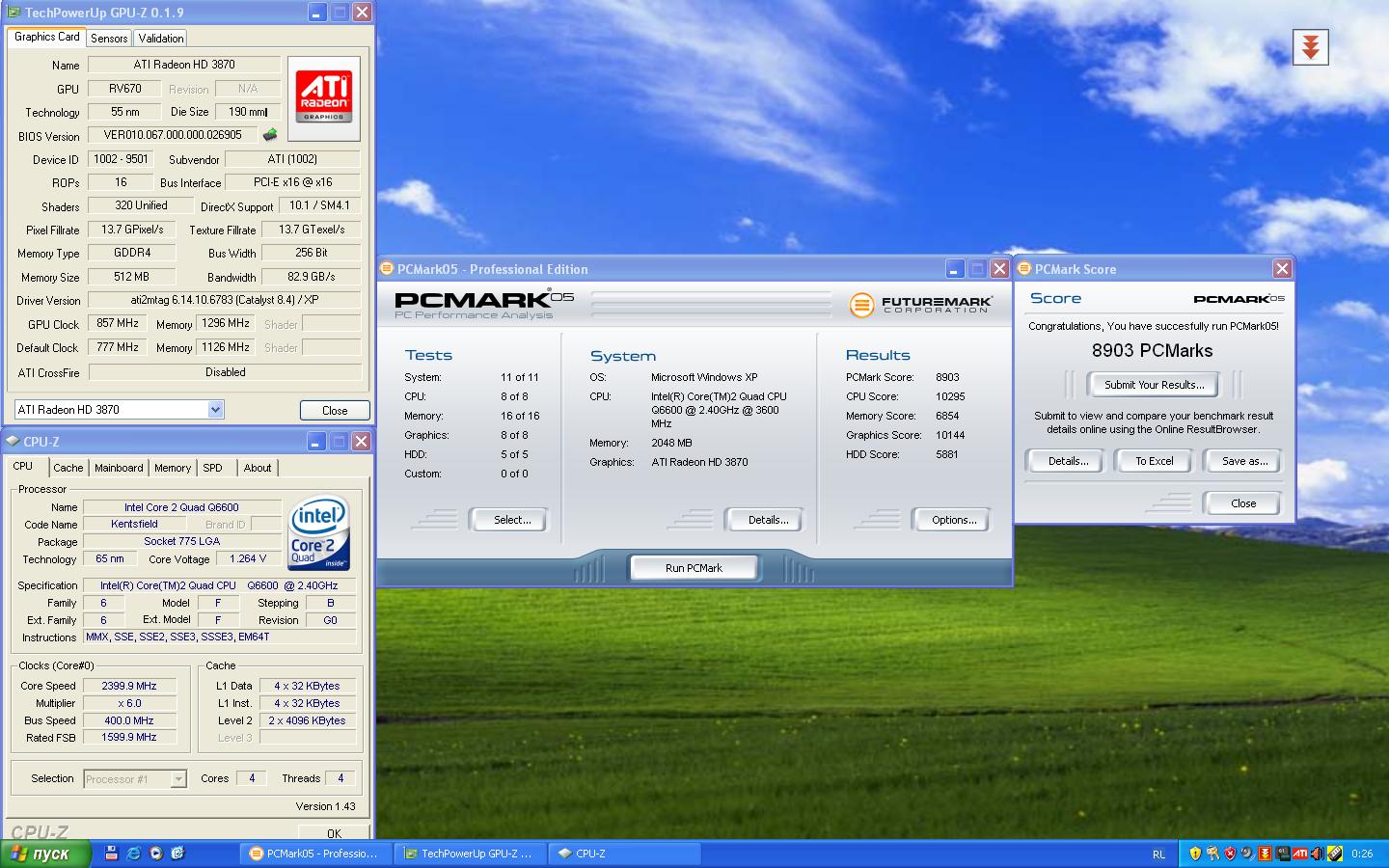The width and height of the screenshot is (1389, 868).
Task: Click Close button in PCMark Score window
Action: click(x=1243, y=503)
